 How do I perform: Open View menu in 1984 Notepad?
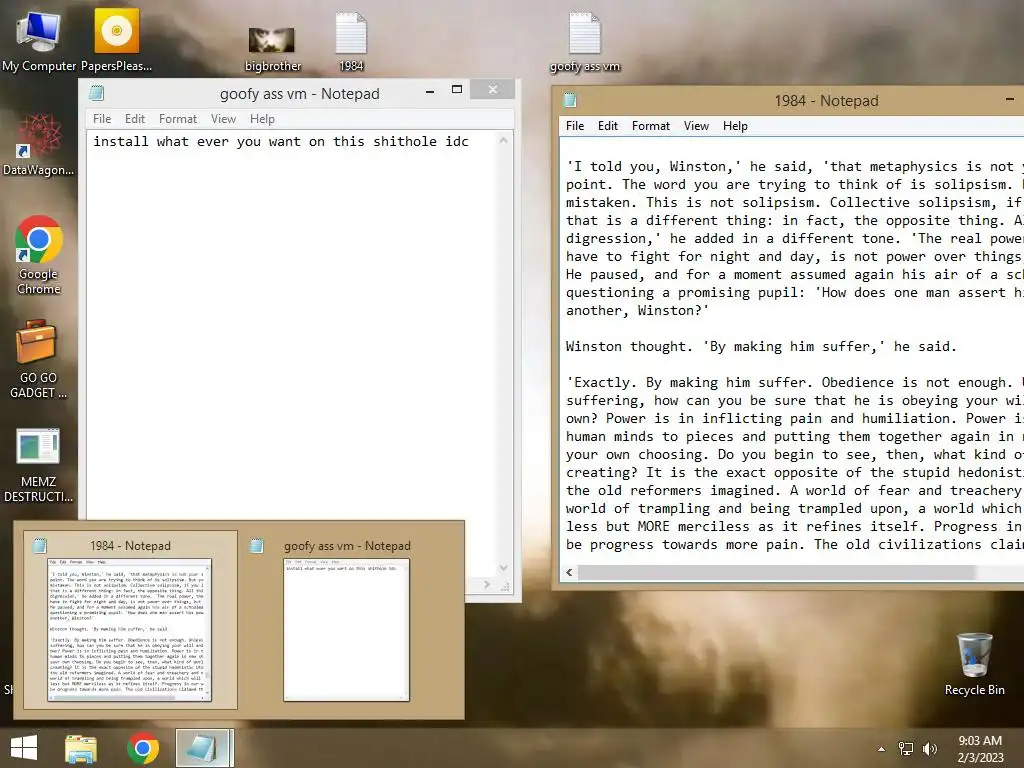pyautogui.click(x=696, y=126)
